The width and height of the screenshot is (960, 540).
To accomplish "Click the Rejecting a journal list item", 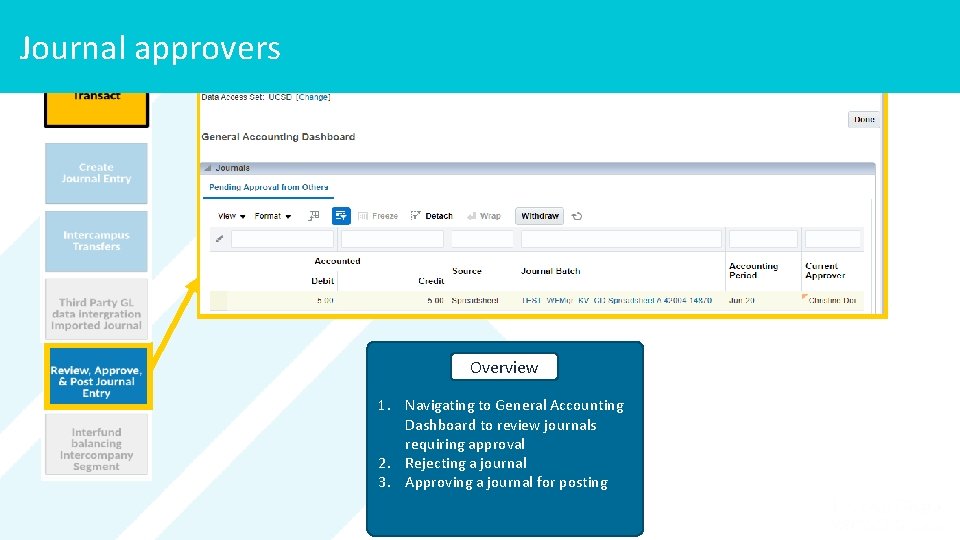I will (x=465, y=463).
